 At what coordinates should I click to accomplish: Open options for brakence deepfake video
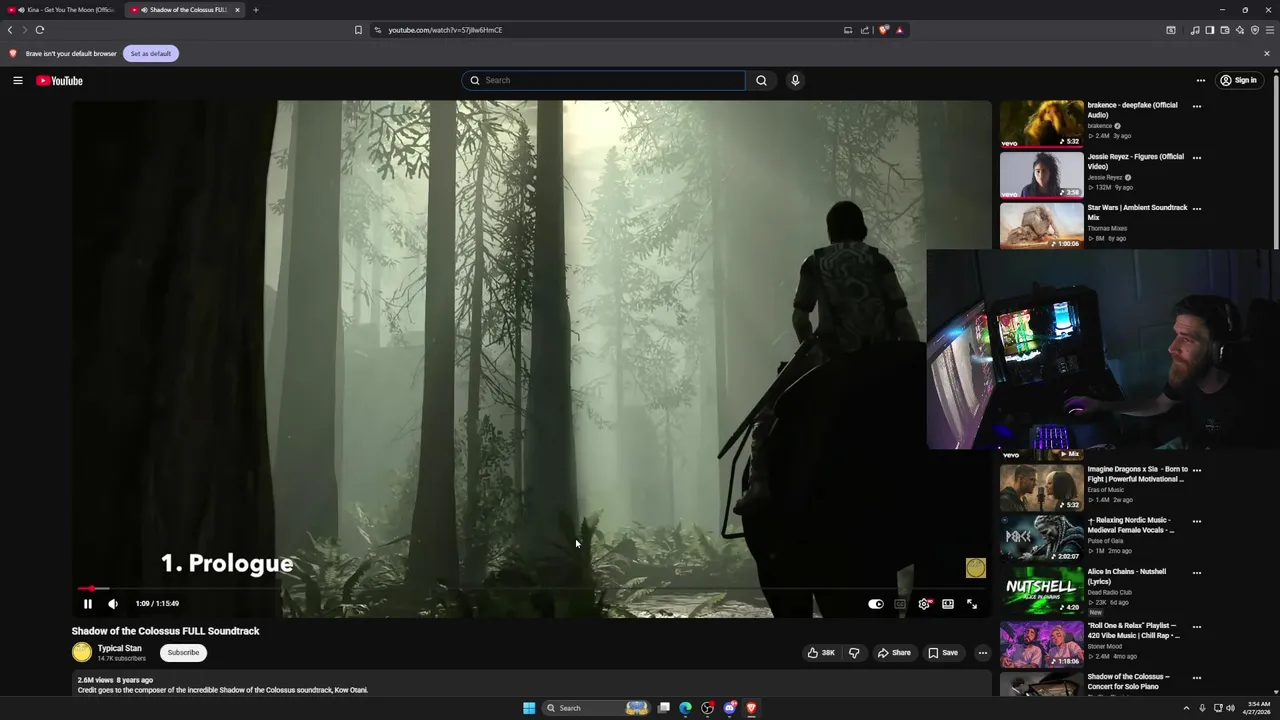pos(1197,106)
